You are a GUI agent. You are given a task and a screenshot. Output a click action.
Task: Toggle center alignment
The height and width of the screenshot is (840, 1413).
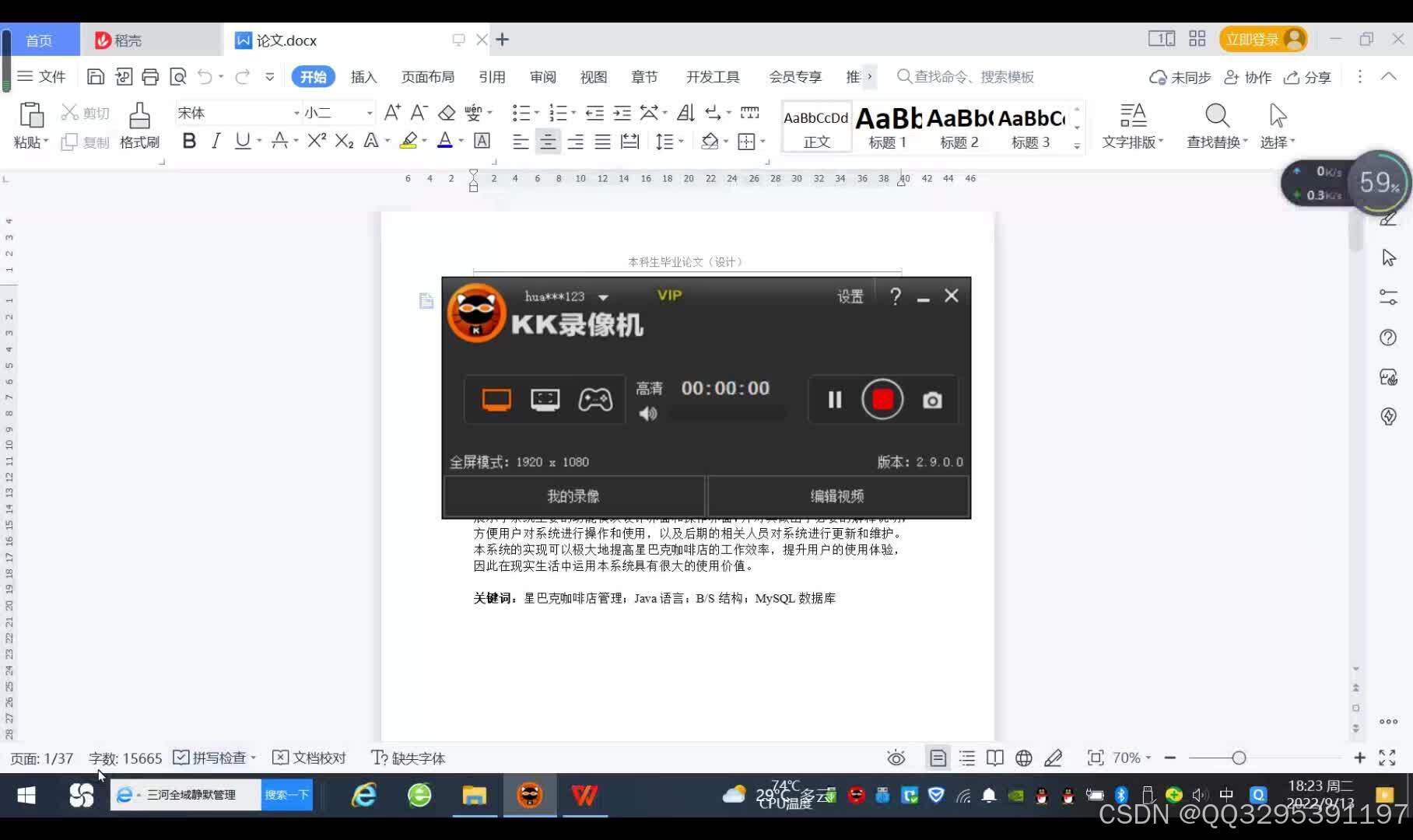(x=548, y=142)
